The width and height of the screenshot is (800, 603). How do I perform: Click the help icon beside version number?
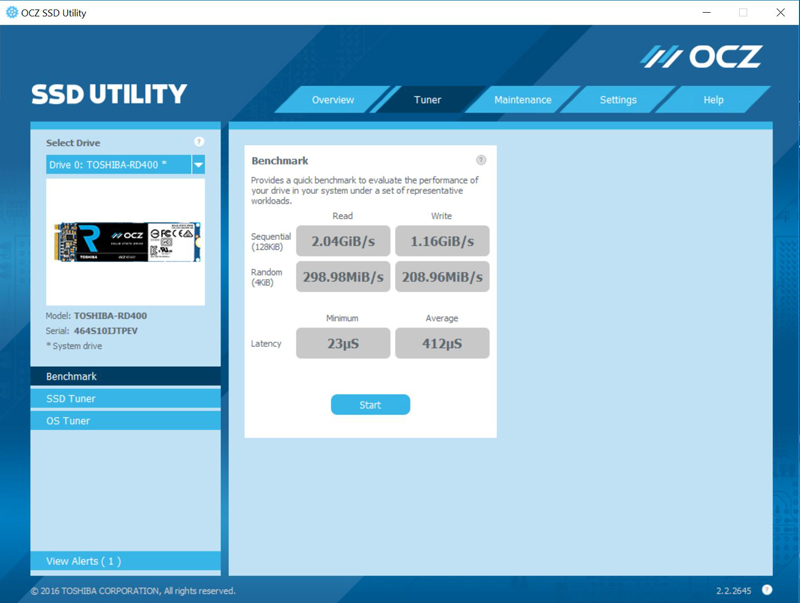[x=767, y=590]
